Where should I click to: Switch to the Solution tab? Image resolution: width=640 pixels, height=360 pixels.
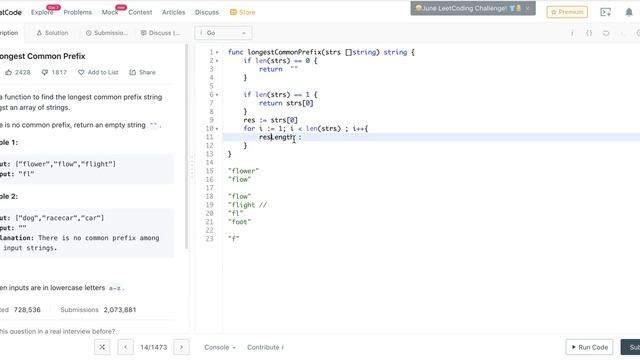coord(52,33)
